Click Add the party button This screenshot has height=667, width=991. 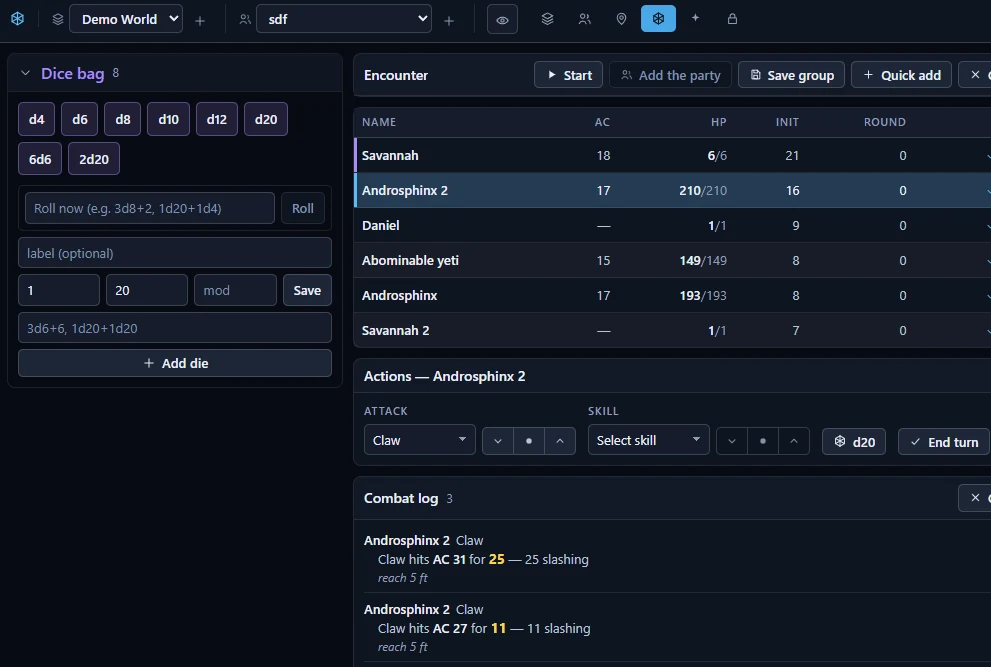[x=670, y=75]
